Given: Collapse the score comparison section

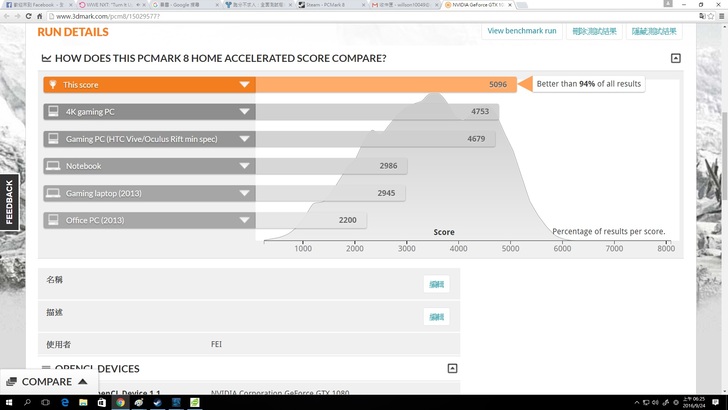Looking at the screenshot, I should click(x=676, y=58).
